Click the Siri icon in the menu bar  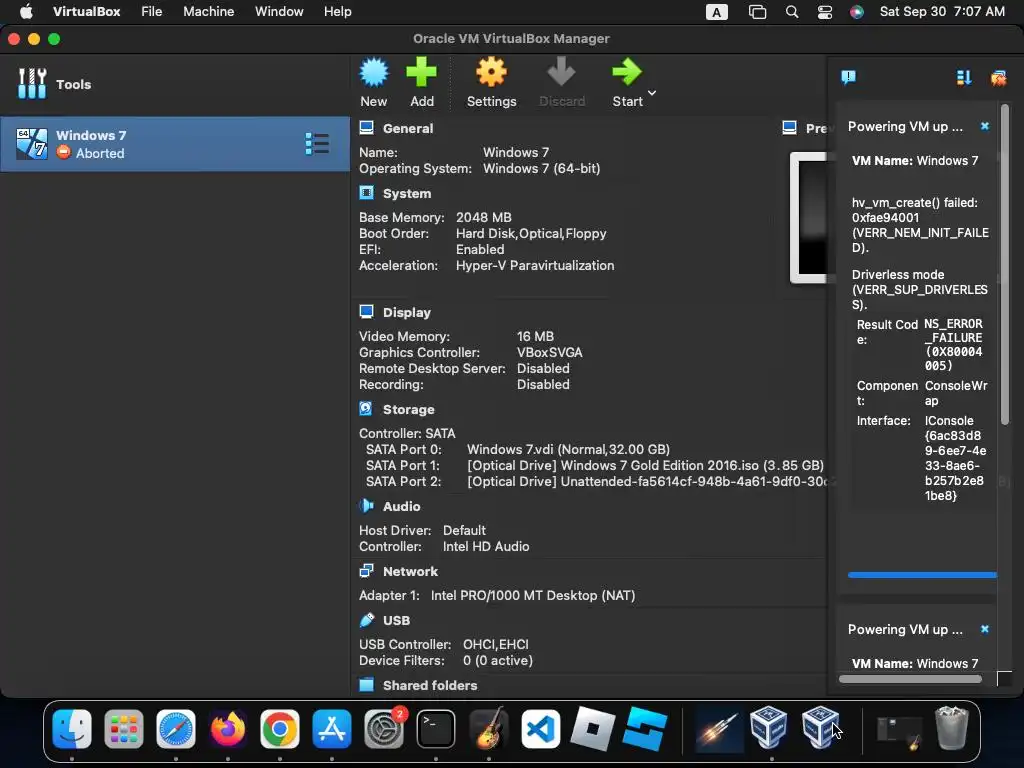(x=857, y=12)
